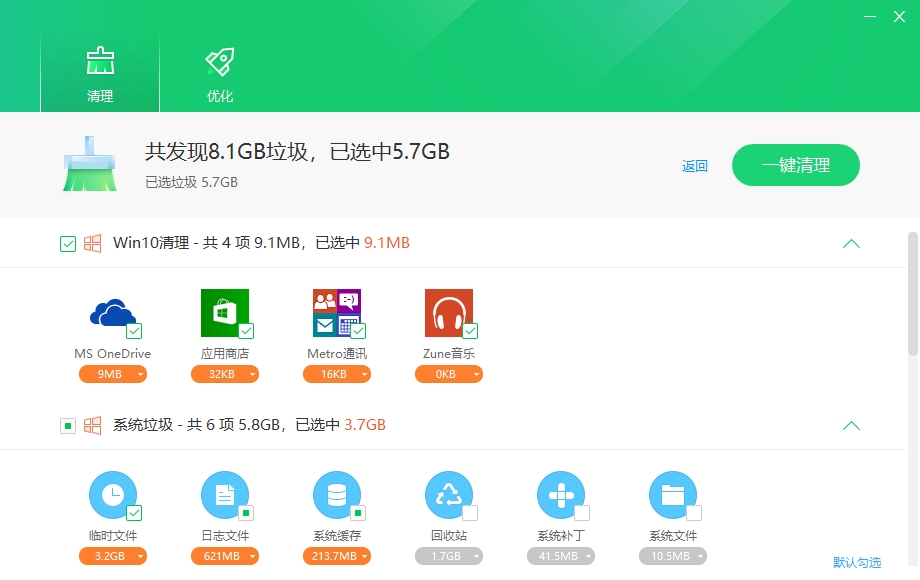
Task: Click the Win10清理 section header text
Action: (x=261, y=243)
